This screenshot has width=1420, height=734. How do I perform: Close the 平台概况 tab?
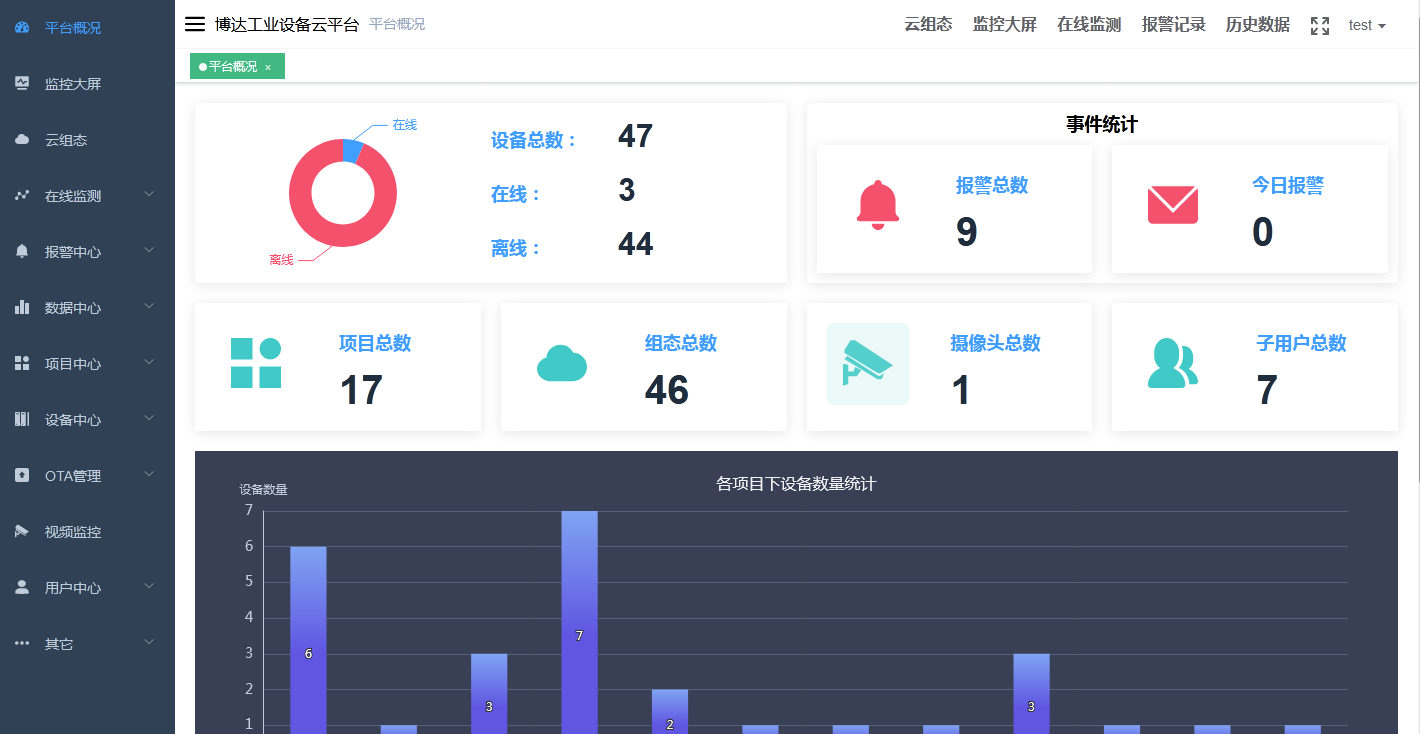pyautogui.click(x=268, y=67)
